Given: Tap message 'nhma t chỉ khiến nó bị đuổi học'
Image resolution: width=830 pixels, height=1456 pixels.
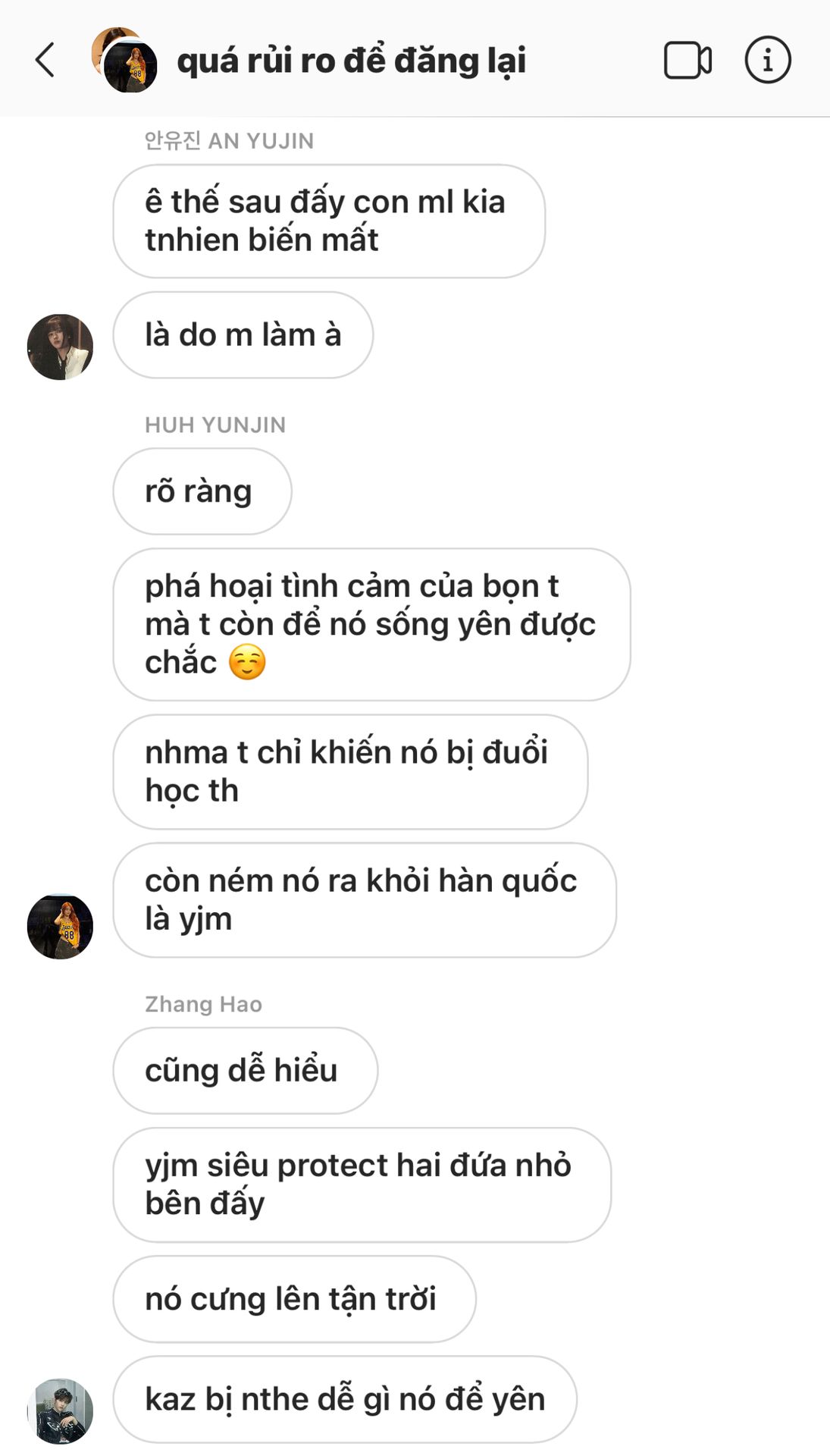Looking at the screenshot, I should [350, 772].
